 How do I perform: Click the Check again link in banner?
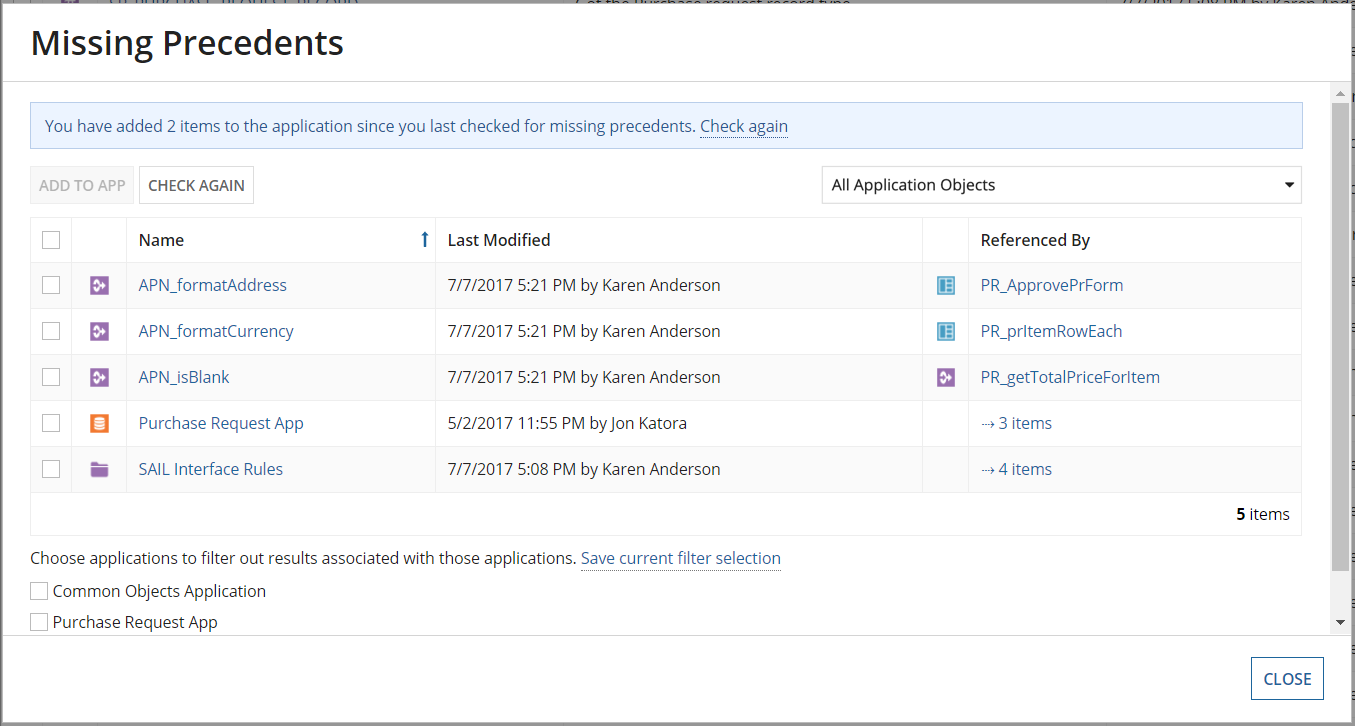744,127
